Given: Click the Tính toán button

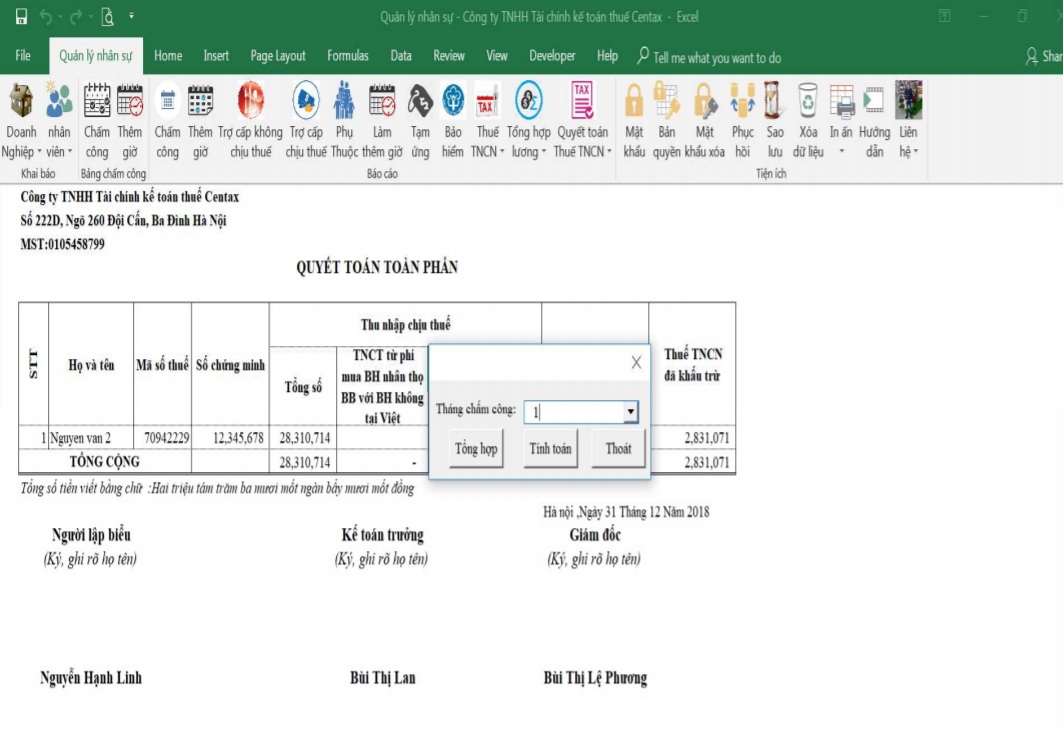Looking at the screenshot, I should [550, 449].
